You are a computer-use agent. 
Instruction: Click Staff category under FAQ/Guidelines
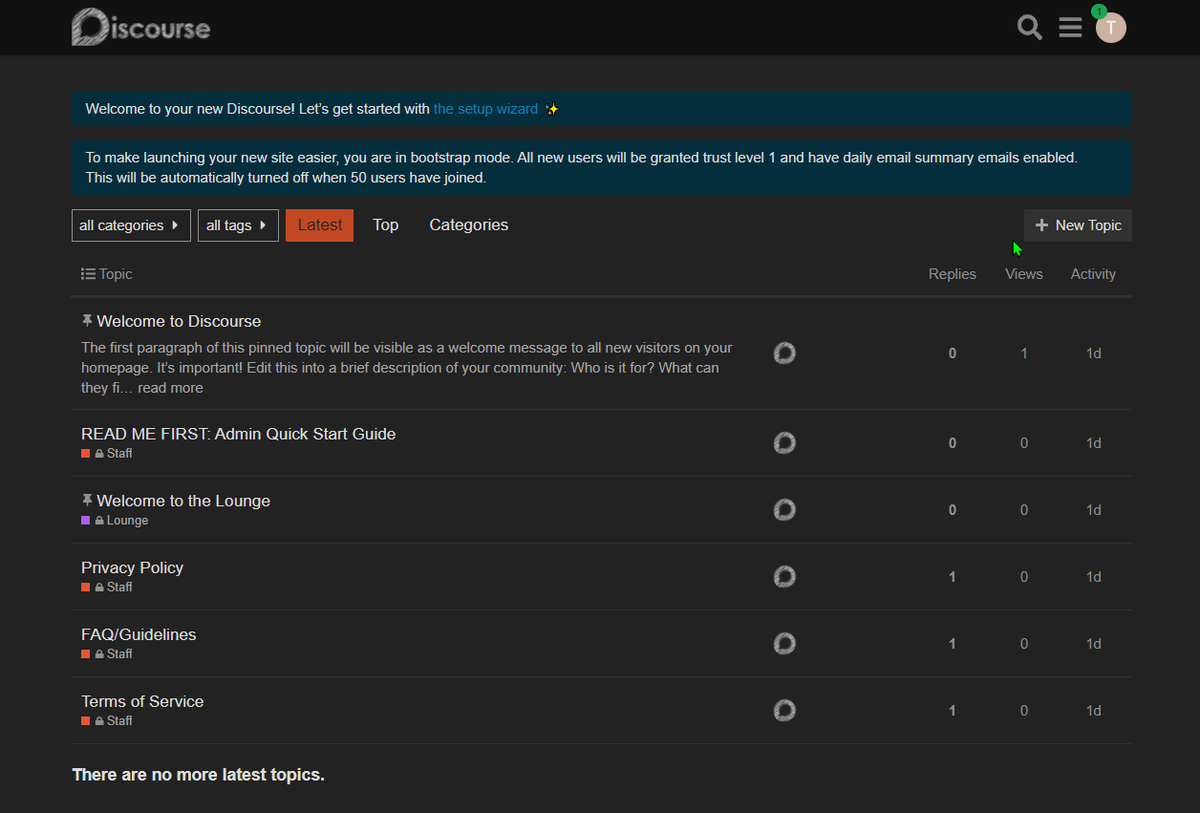pyautogui.click(x=107, y=655)
